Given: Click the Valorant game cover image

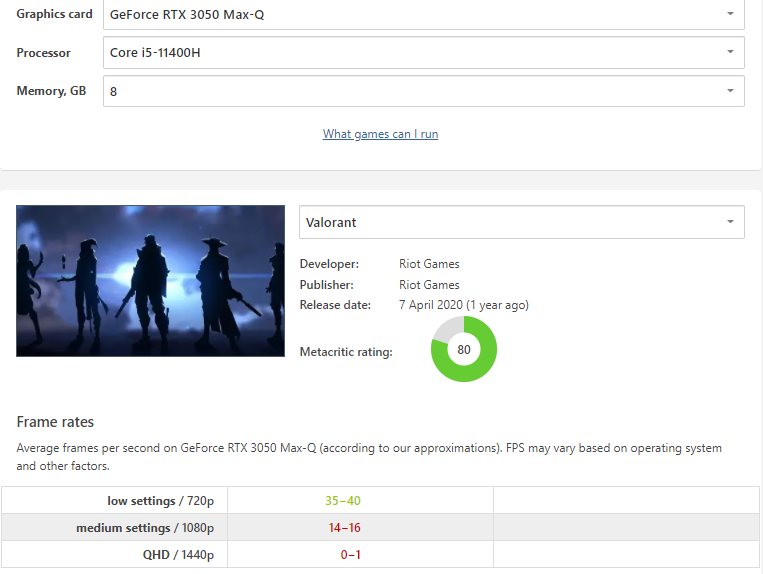Looking at the screenshot, I should tap(150, 281).
